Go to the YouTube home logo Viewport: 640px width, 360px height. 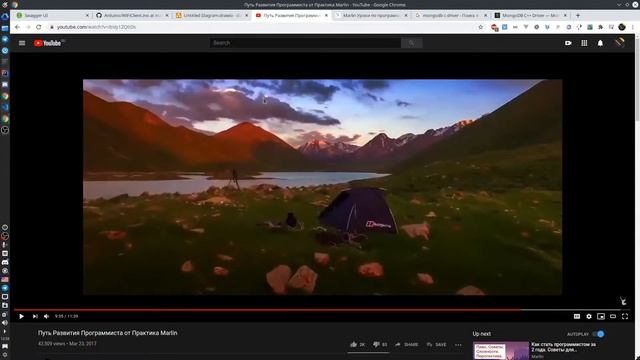tap(47, 43)
